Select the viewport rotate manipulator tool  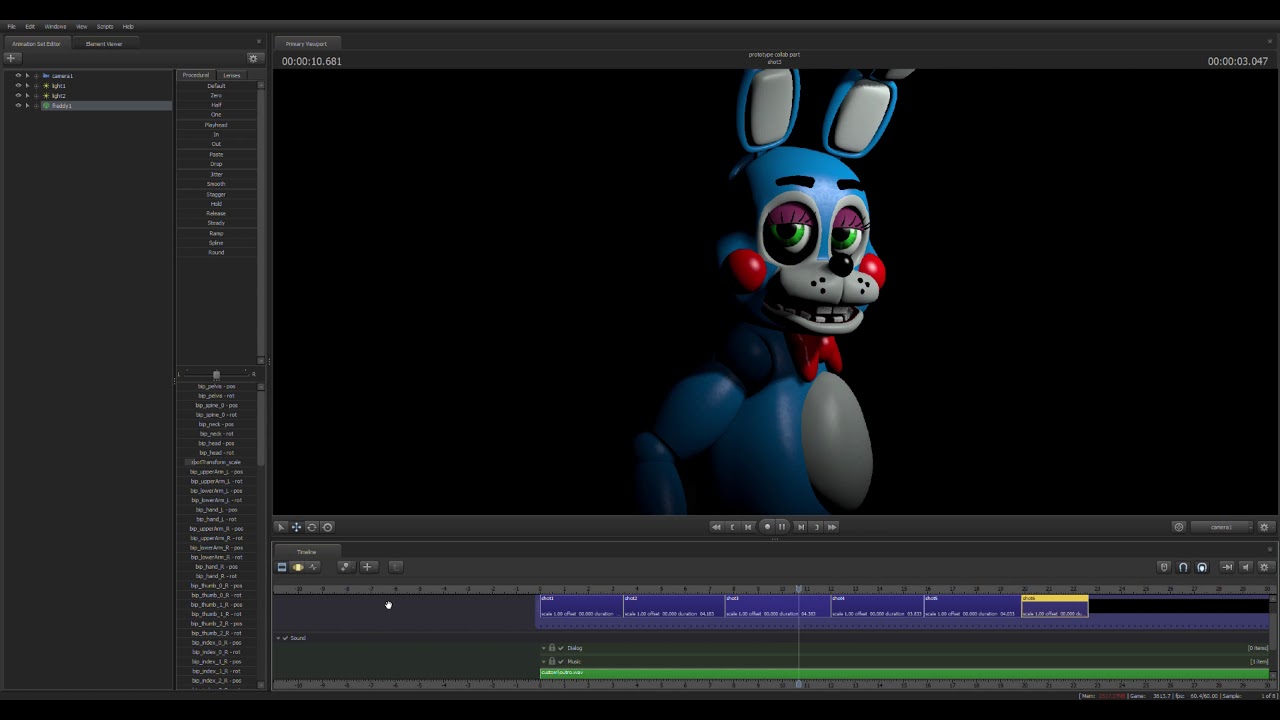click(311, 527)
